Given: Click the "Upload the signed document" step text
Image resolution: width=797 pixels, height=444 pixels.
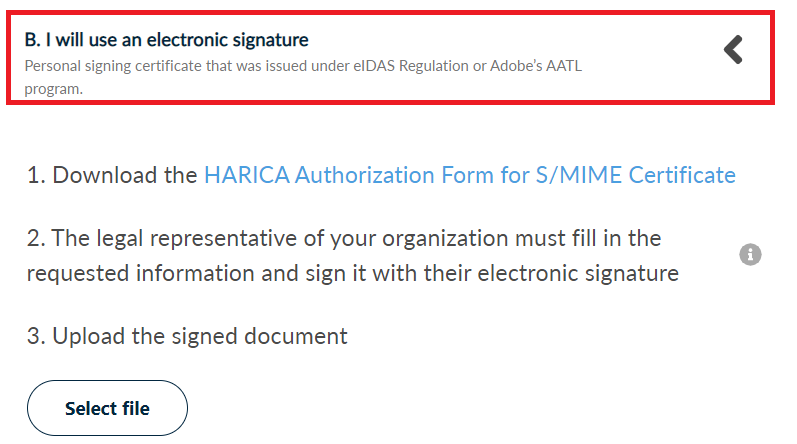Looking at the screenshot, I should [x=200, y=336].
